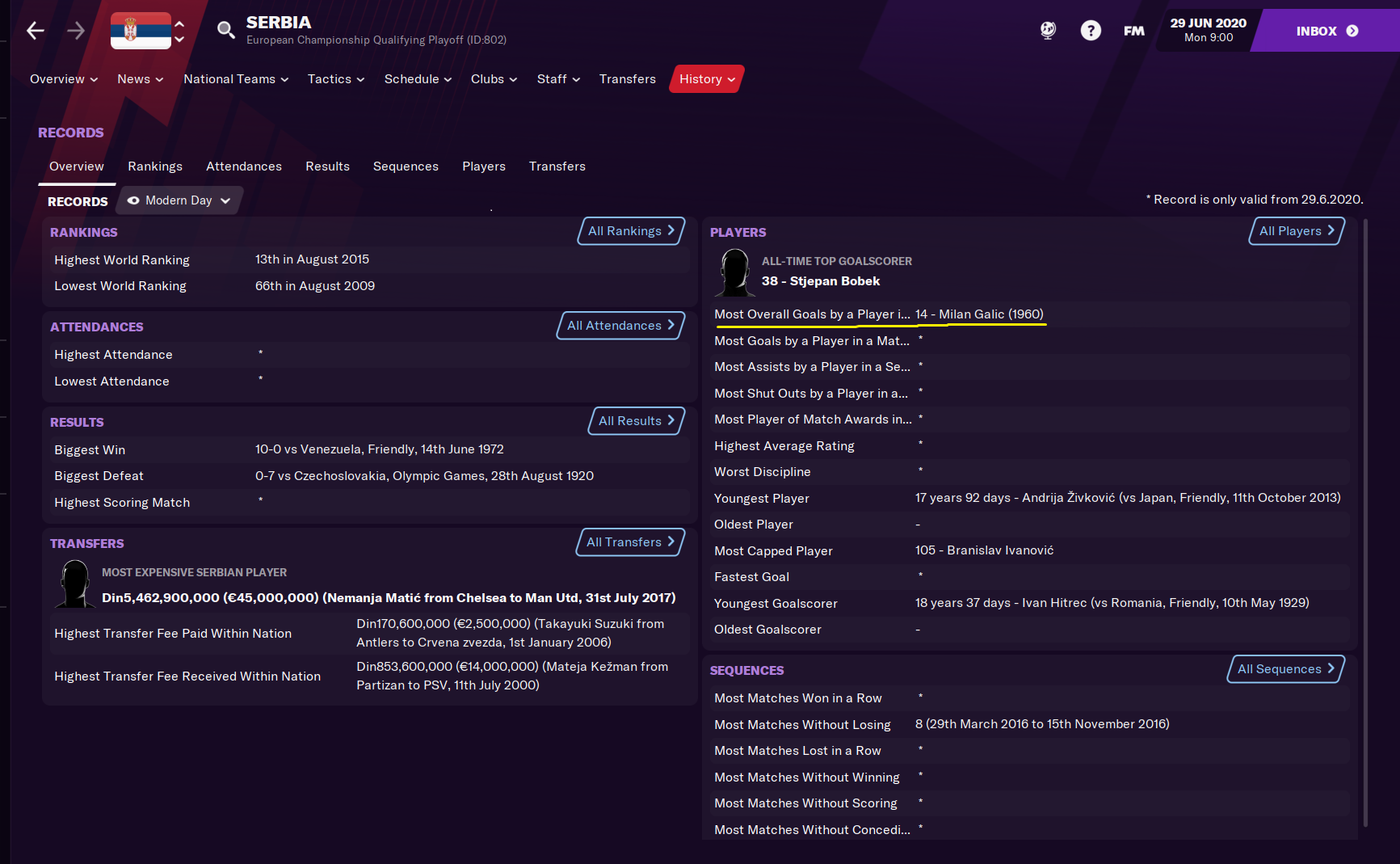
Task: Click the Nemanja Matić transfer record
Action: [x=389, y=598]
